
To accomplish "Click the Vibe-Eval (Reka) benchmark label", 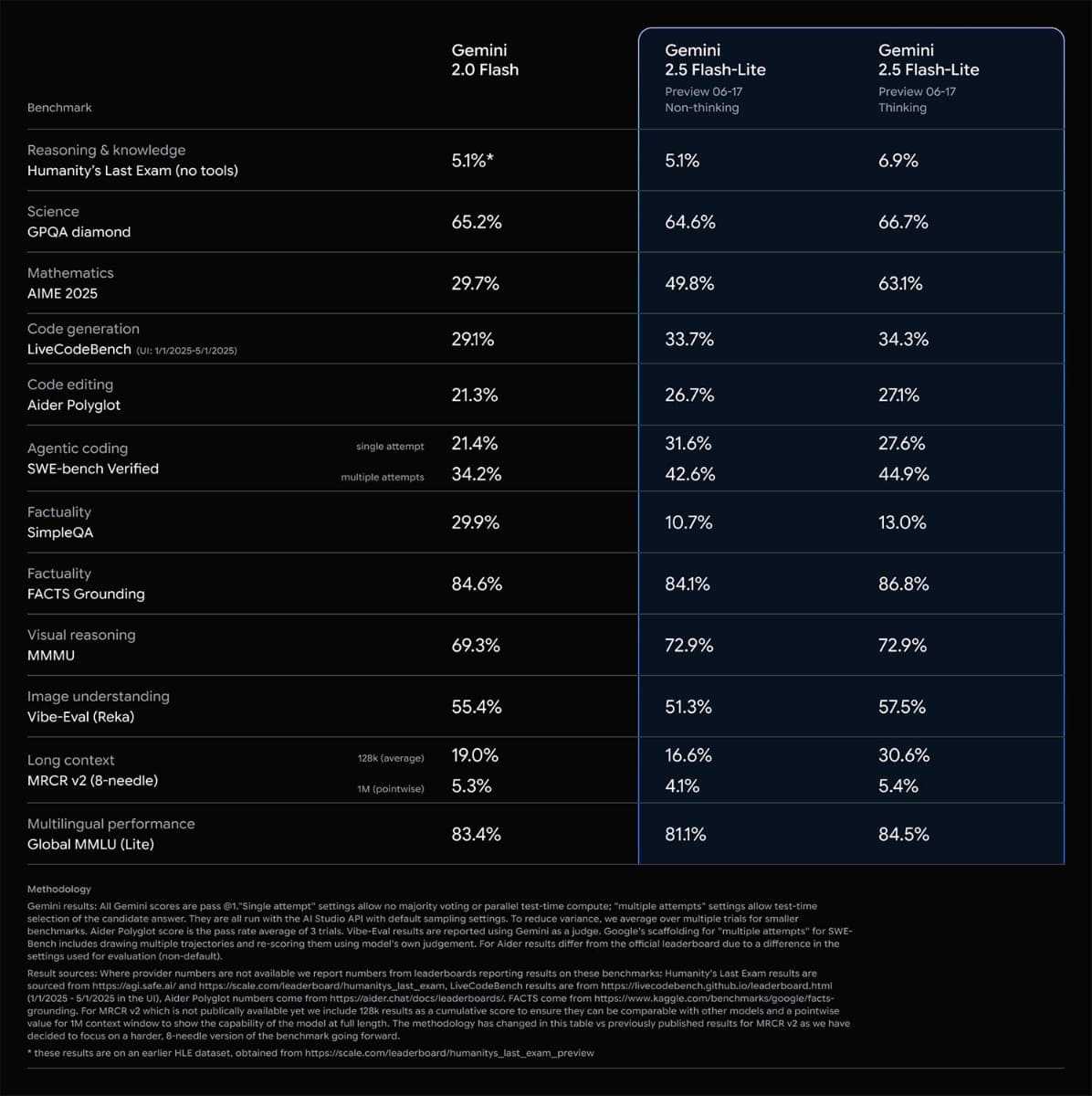I will pyautogui.click(x=80, y=717).
